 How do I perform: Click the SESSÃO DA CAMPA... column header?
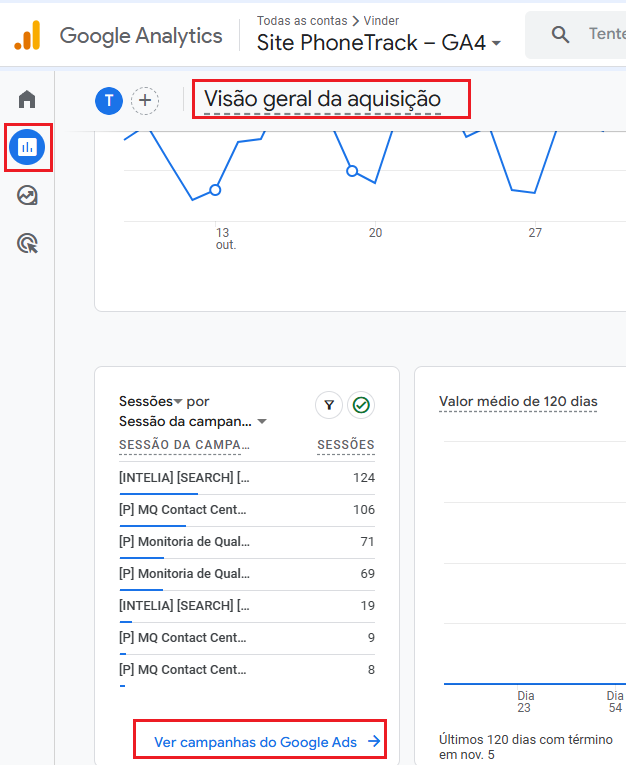pos(184,445)
